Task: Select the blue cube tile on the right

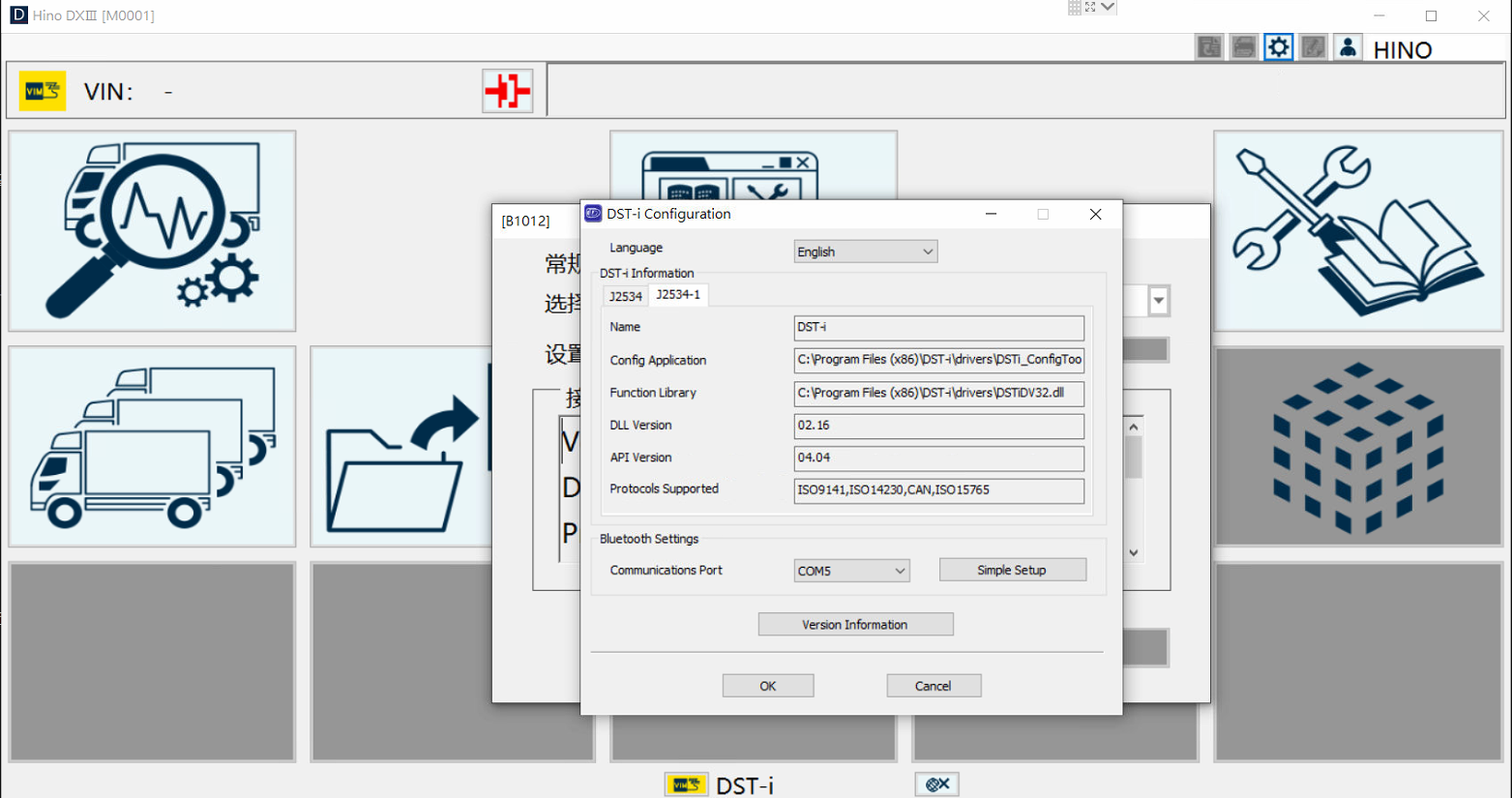Action: click(x=1358, y=446)
